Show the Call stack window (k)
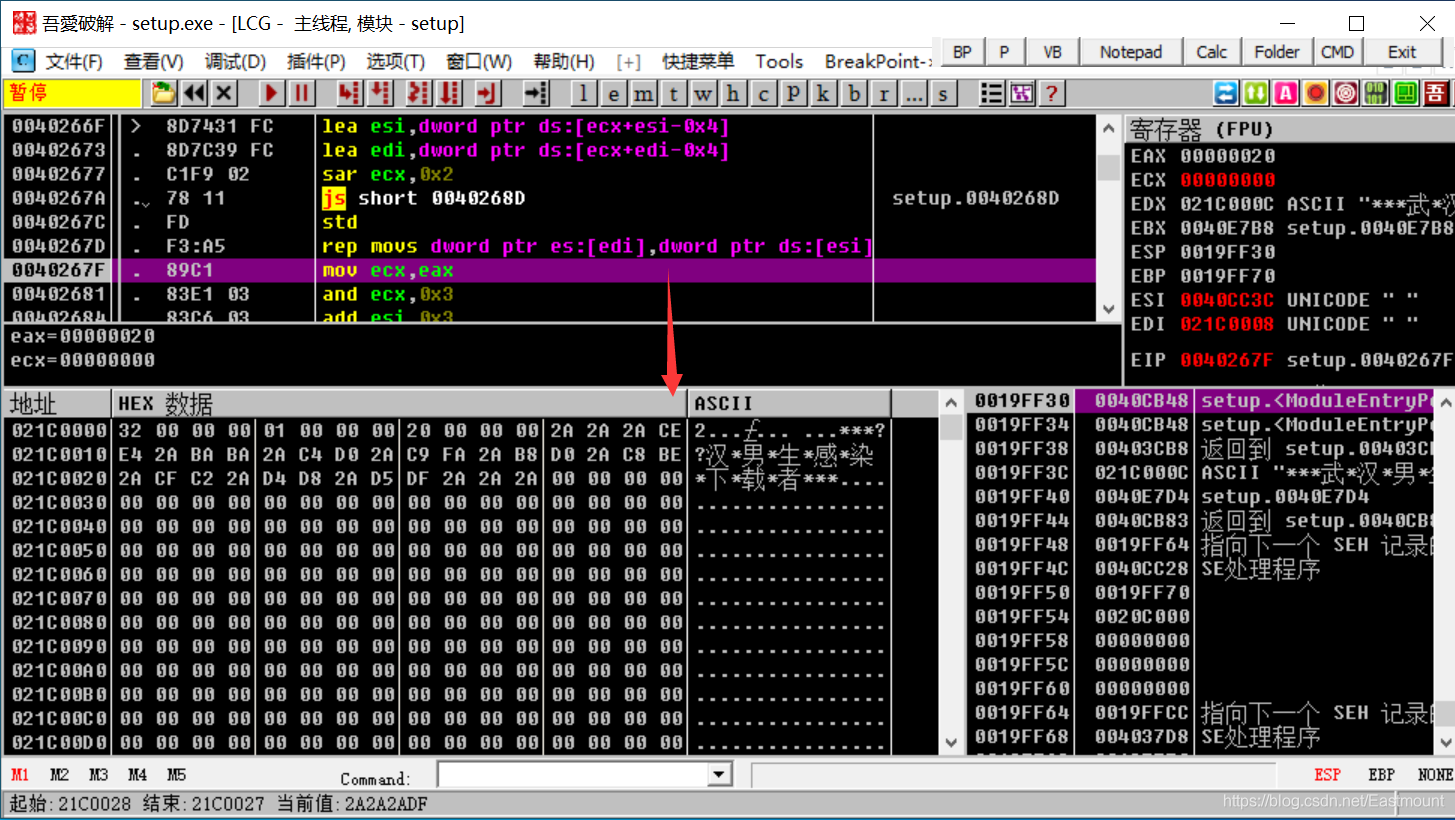This screenshot has height=820, width=1455. click(x=823, y=94)
